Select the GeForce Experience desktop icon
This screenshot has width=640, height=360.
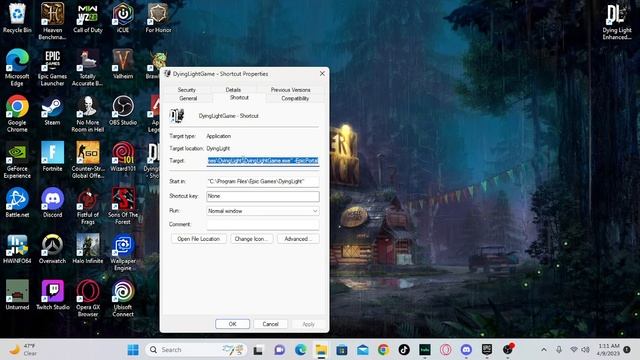tap(17, 160)
